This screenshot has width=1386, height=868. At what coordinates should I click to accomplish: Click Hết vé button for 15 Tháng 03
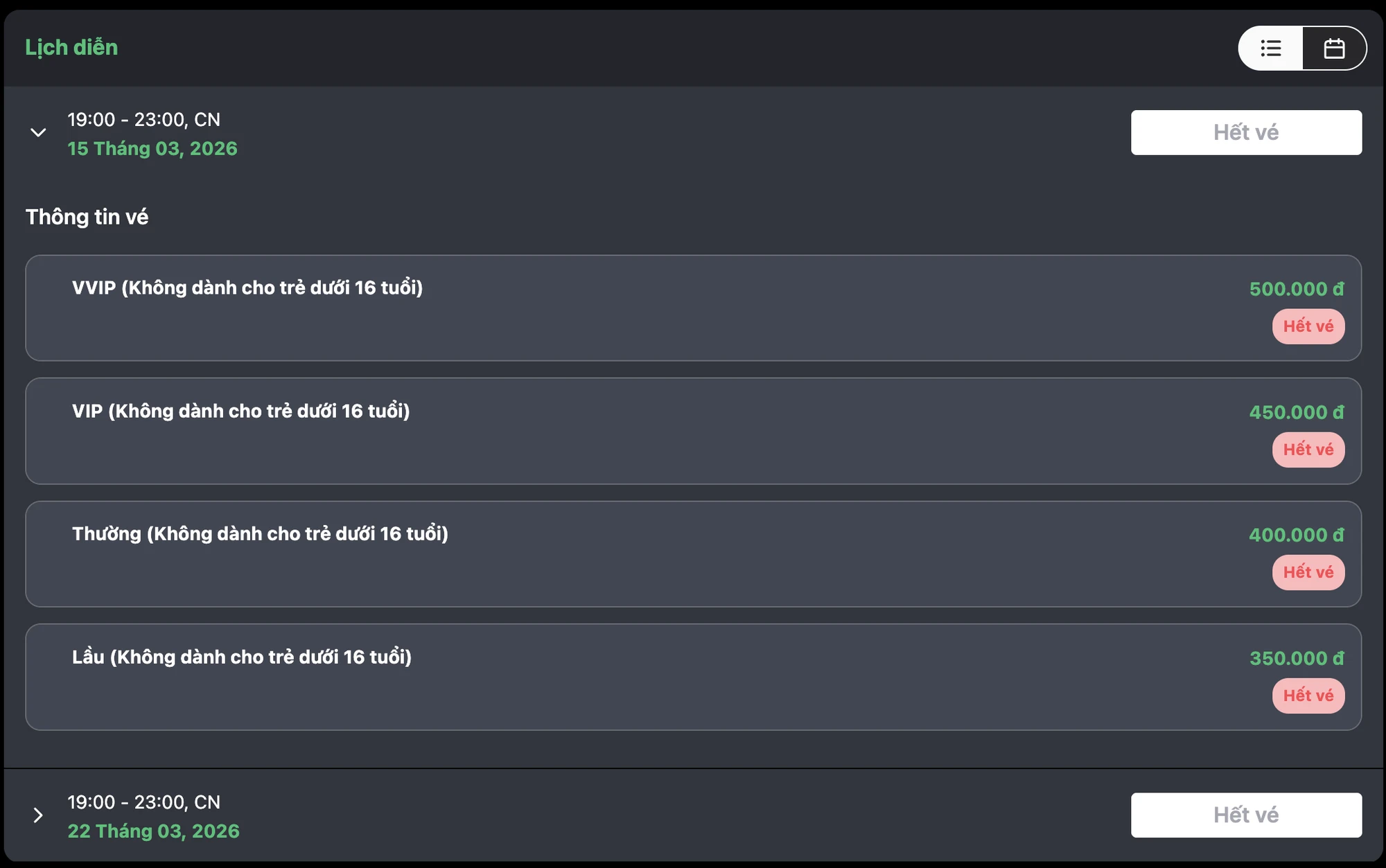pyautogui.click(x=1245, y=132)
